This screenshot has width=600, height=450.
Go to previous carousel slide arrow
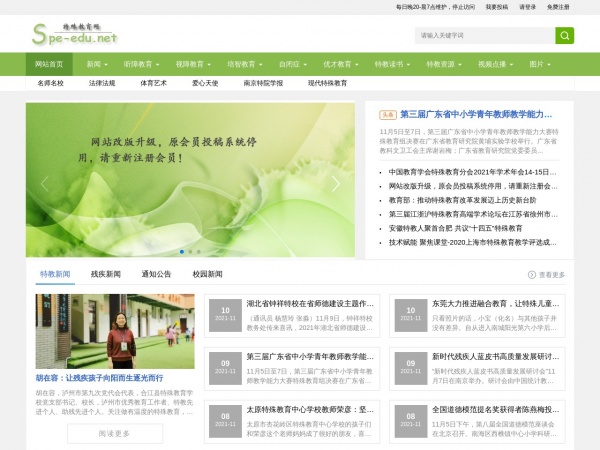tap(44, 183)
